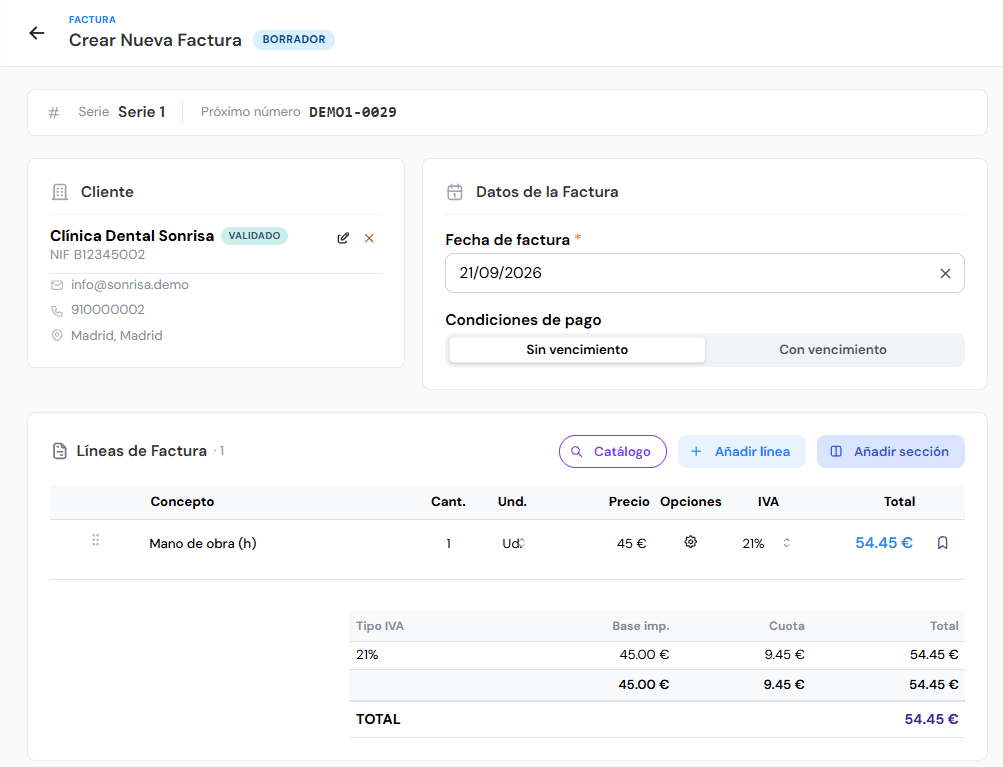This screenshot has width=1003, height=767.
Task: Click the line total 54.45 € in blue
Action: (883, 543)
